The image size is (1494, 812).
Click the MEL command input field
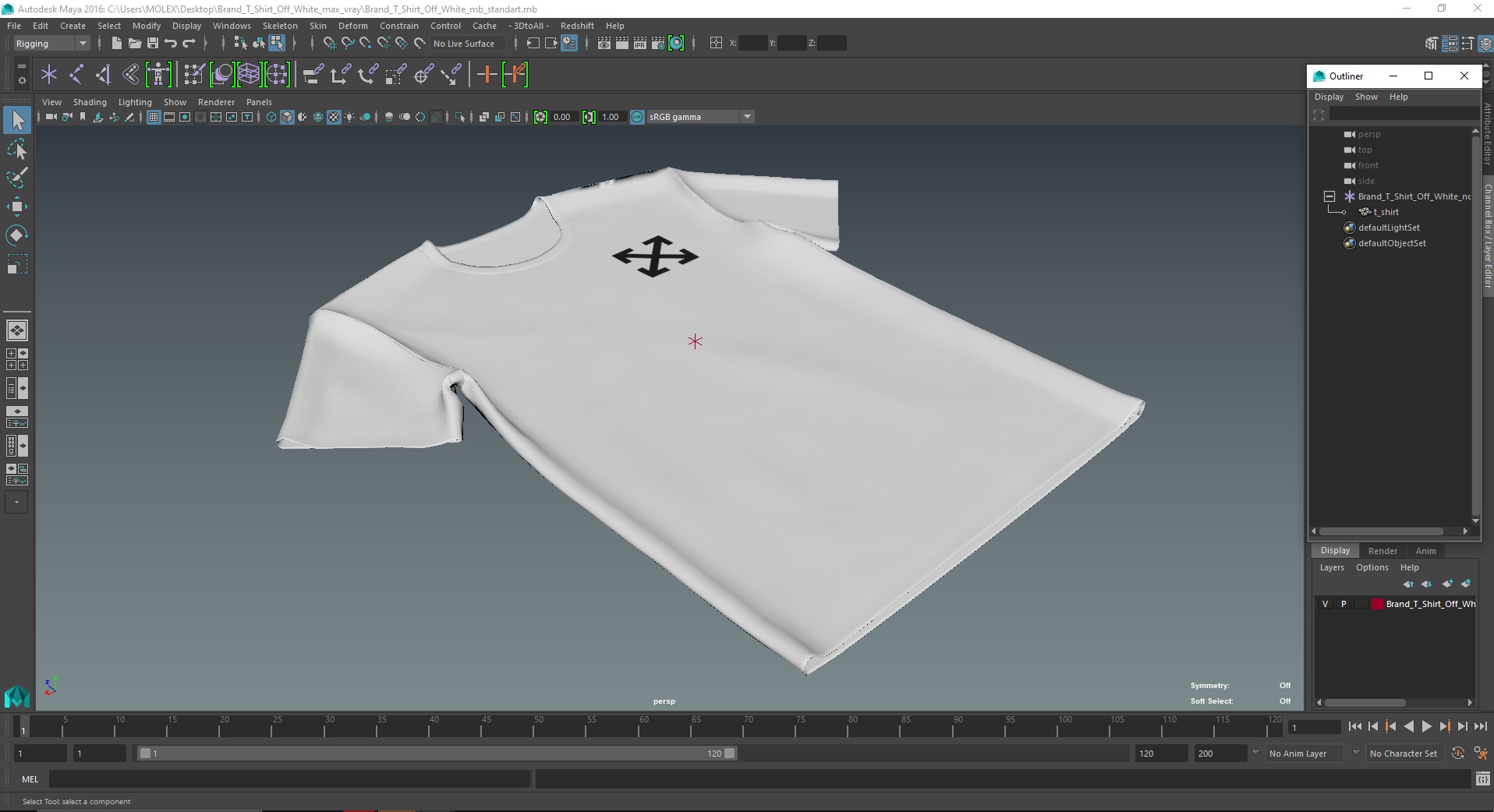pyautogui.click(x=289, y=778)
